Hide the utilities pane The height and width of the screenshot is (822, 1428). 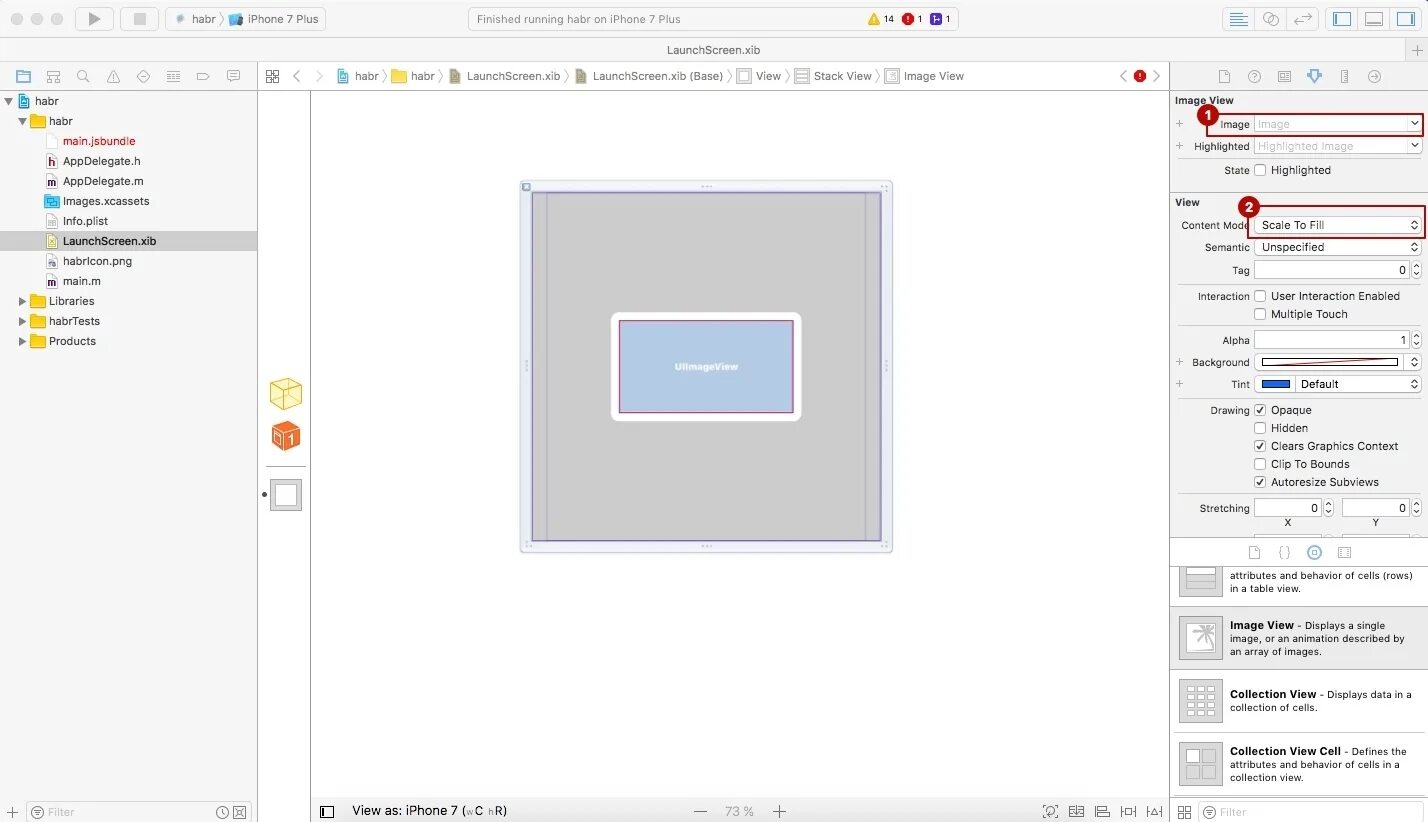[x=1405, y=19]
